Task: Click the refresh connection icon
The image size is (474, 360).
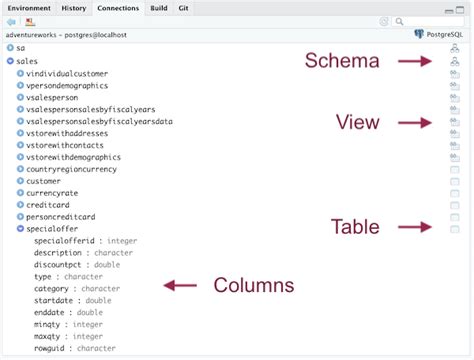Action: pyautogui.click(x=384, y=22)
